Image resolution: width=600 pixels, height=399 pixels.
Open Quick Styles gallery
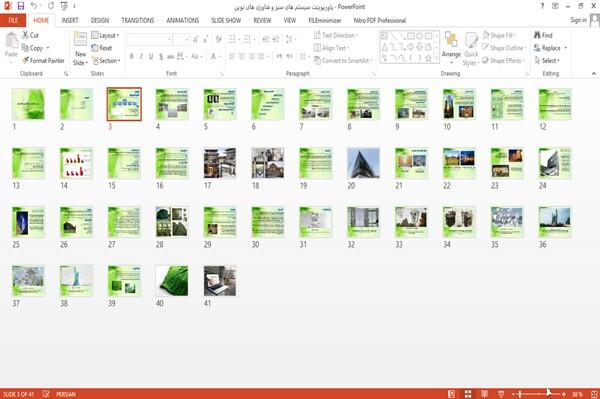(471, 49)
